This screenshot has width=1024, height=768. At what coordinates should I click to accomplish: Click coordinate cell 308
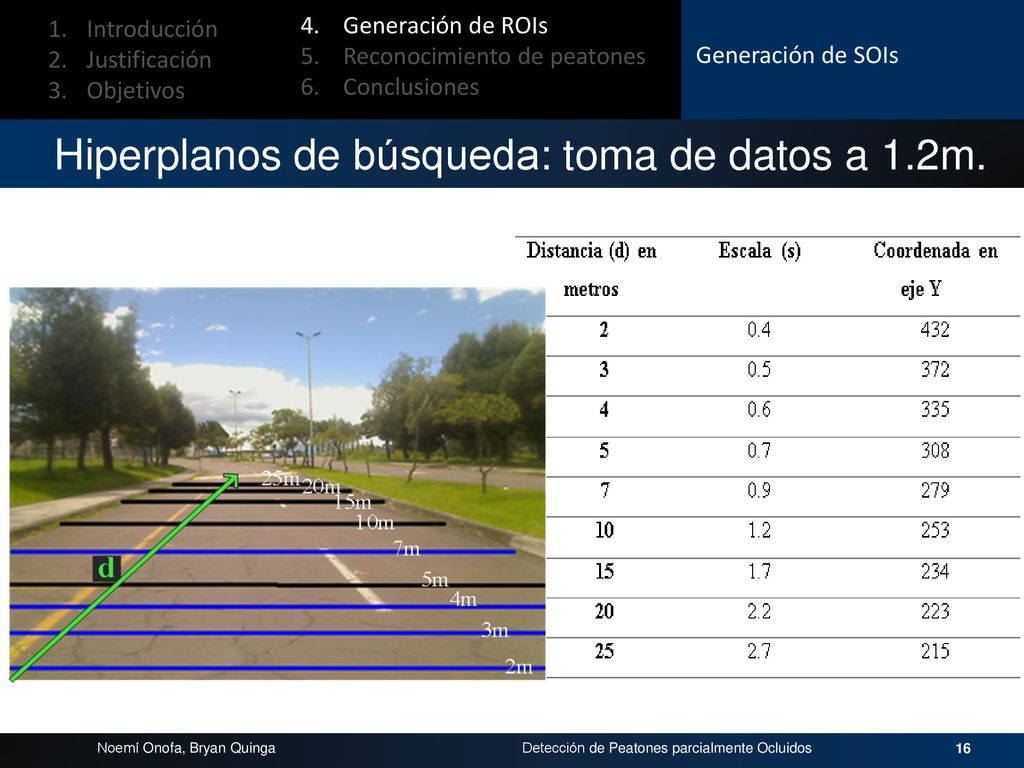935,451
